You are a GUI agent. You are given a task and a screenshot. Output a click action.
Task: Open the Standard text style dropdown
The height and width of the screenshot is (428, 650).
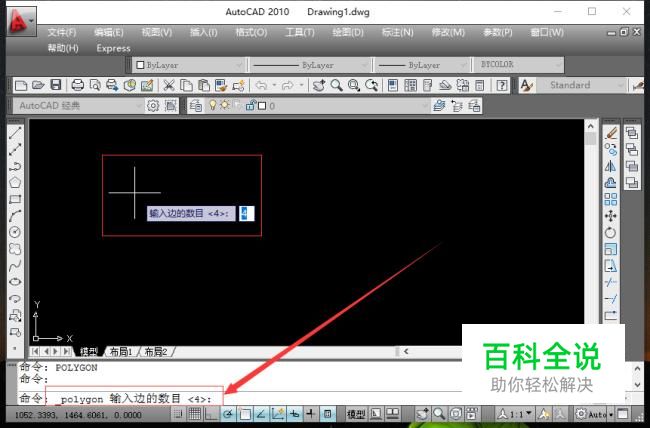[582, 85]
